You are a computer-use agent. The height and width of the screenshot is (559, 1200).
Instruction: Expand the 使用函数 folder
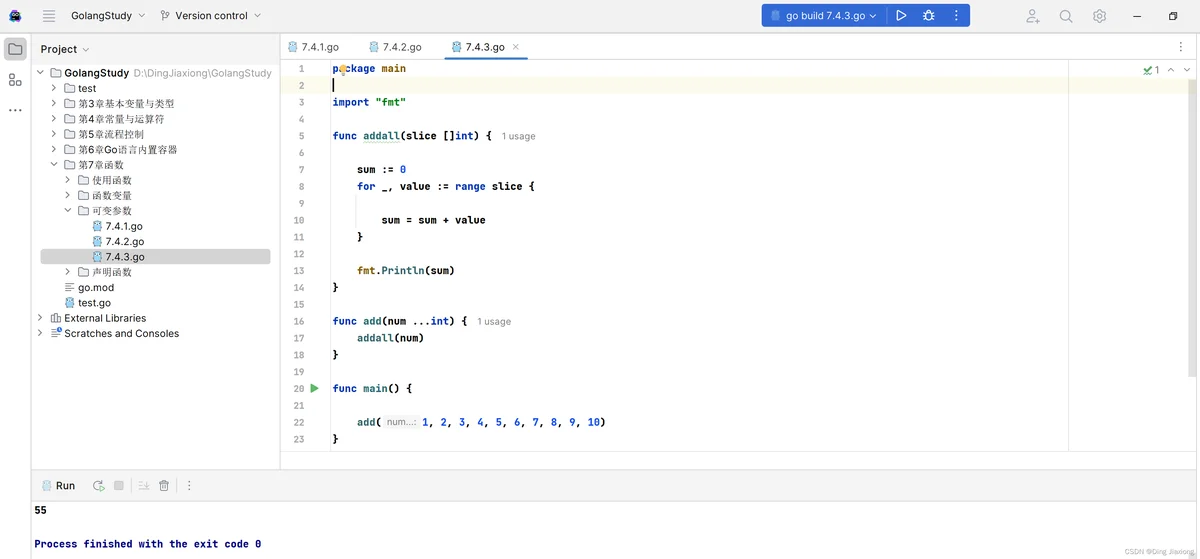coord(68,180)
